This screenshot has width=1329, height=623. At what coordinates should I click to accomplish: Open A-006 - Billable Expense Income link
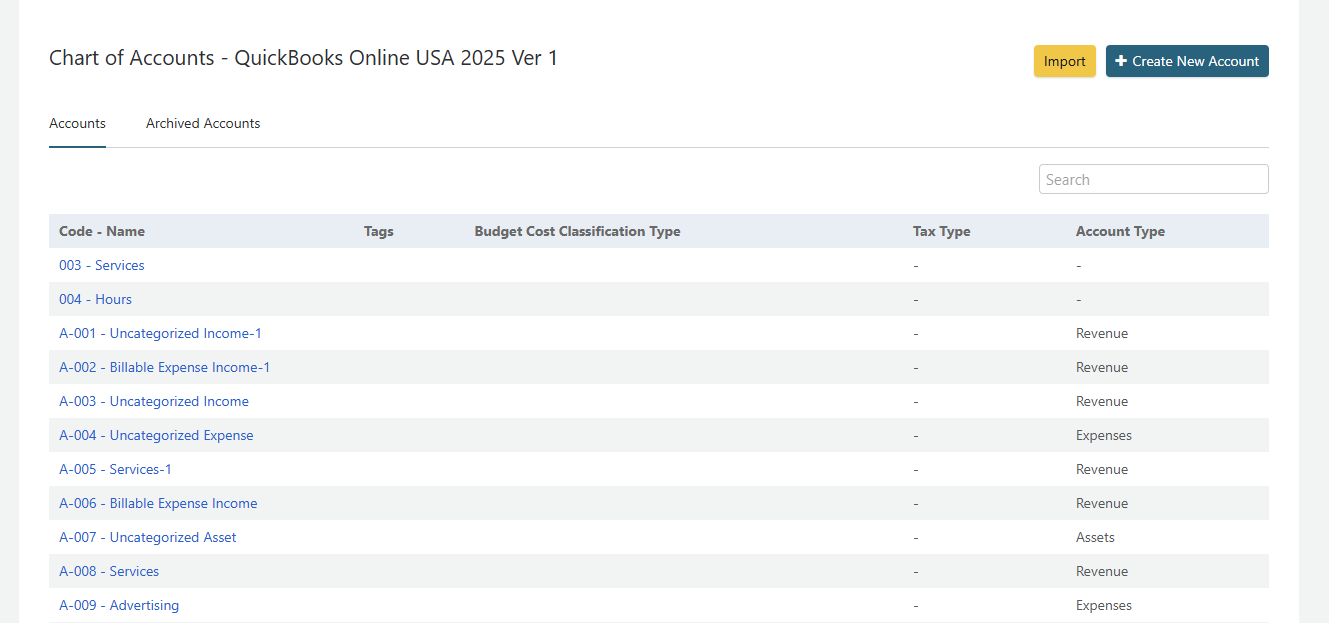pos(158,503)
